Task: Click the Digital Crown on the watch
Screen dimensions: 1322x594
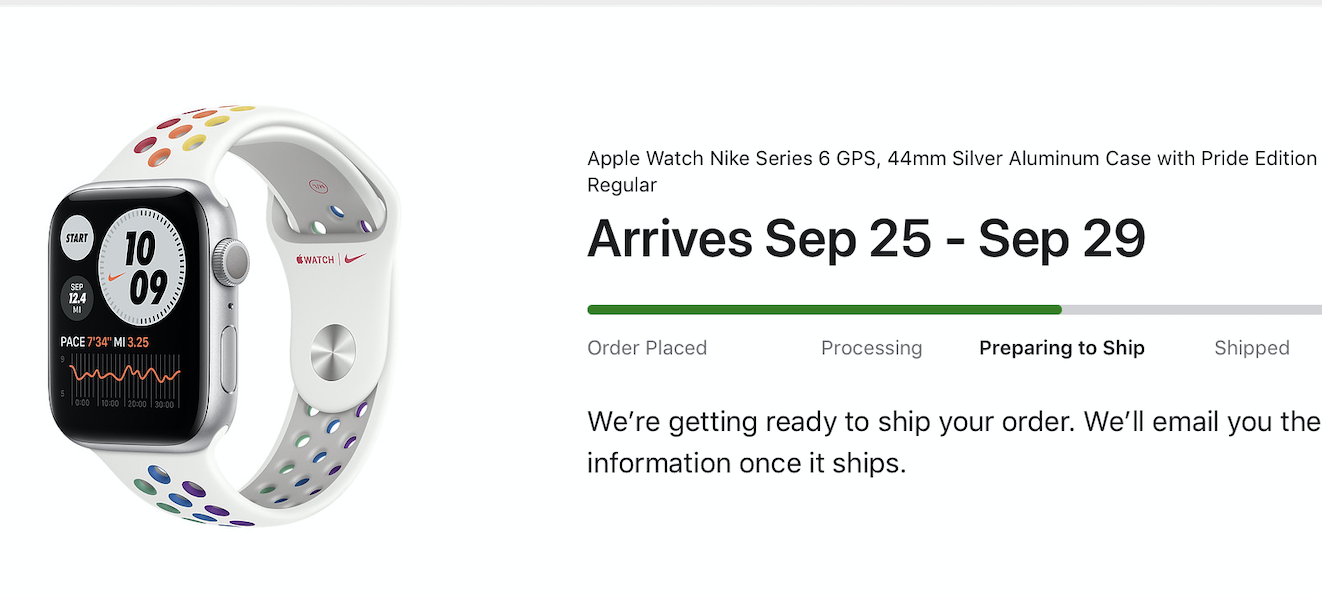Action: click(236, 261)
